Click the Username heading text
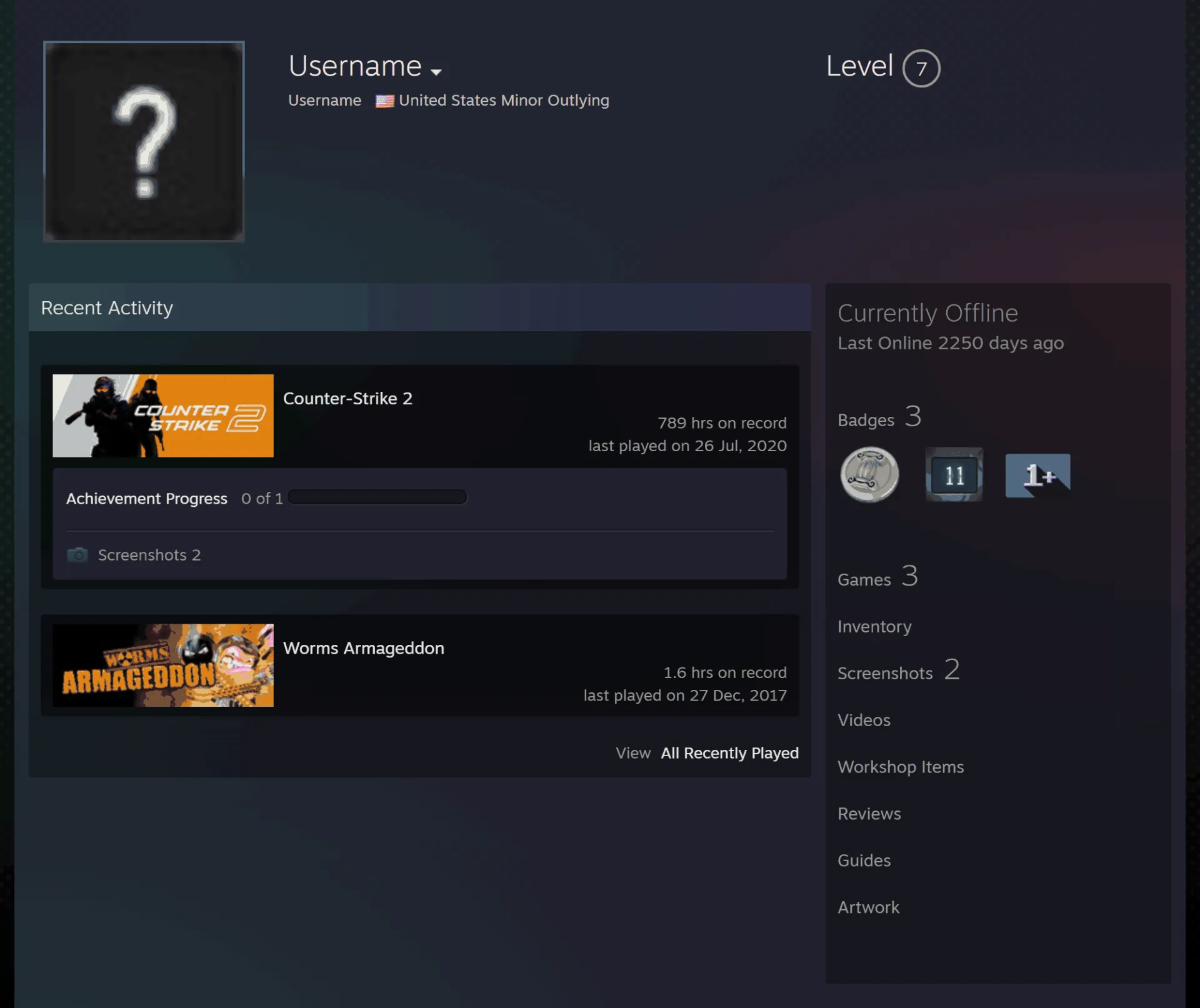This screenshot has height=1008, width=1200. point(355,66)
